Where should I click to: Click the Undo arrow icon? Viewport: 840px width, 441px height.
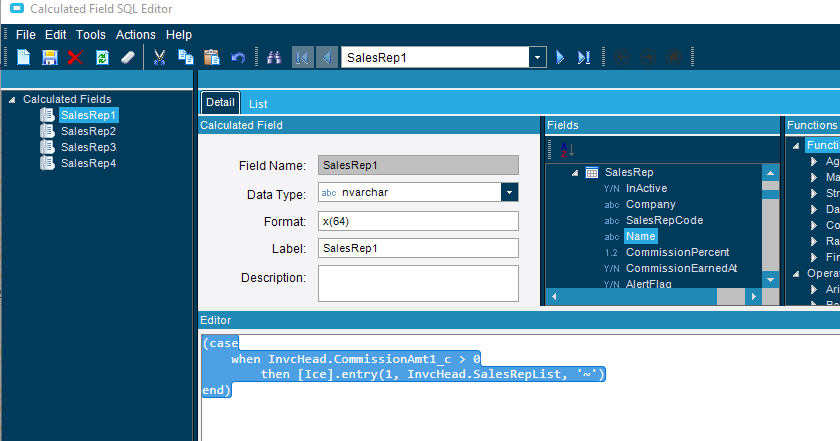[x=238, y=57]
